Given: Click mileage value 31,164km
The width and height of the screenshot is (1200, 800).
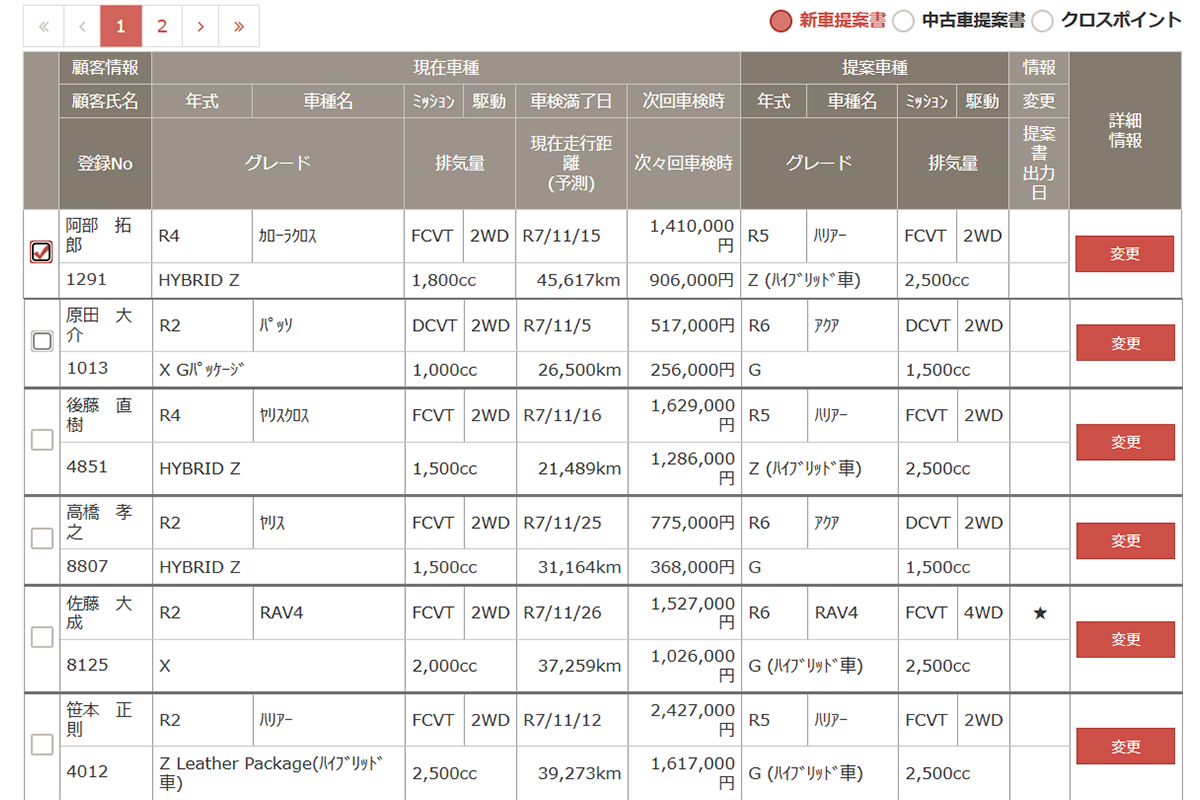Looking at the screenshot, I should [579, 567].
